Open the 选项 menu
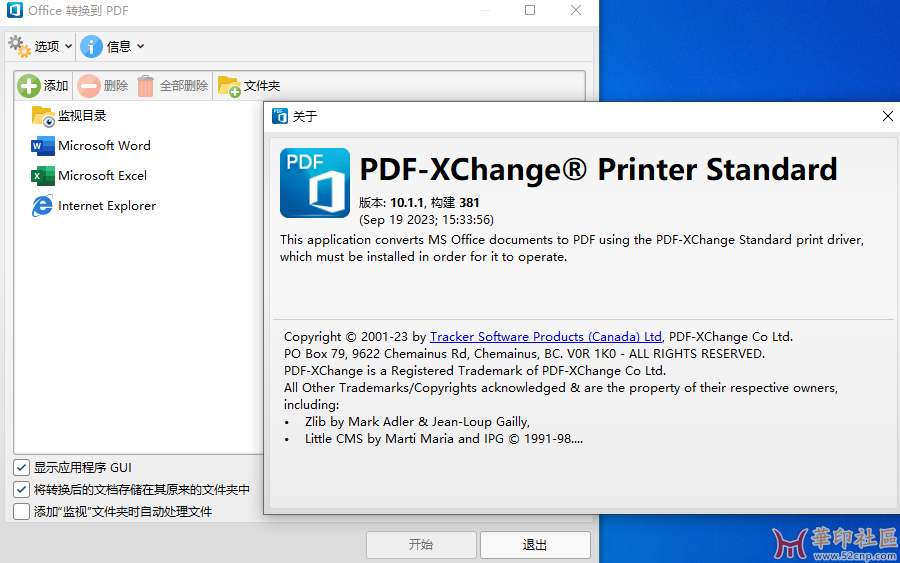900x563 pixels. pyautogui.click(x=41, y=46)
